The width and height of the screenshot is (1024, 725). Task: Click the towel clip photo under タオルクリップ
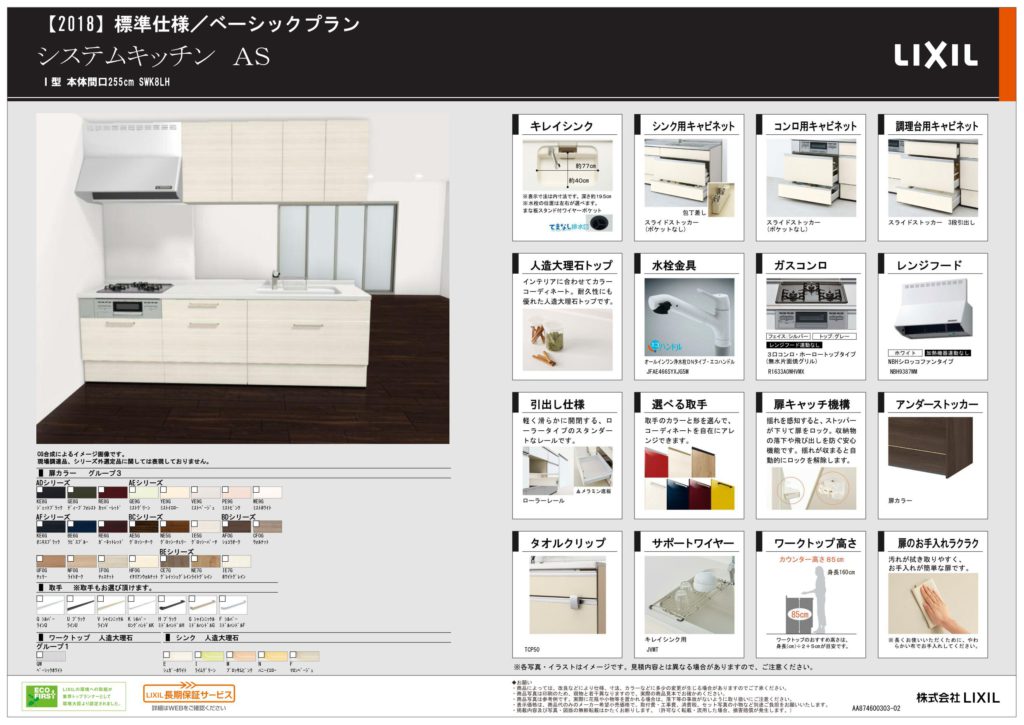[x=567, y=594]
